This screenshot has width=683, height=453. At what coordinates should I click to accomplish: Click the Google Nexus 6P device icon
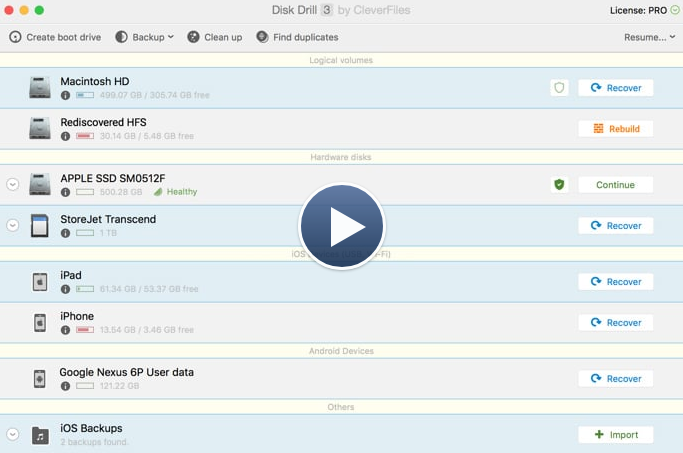(40, 379)
